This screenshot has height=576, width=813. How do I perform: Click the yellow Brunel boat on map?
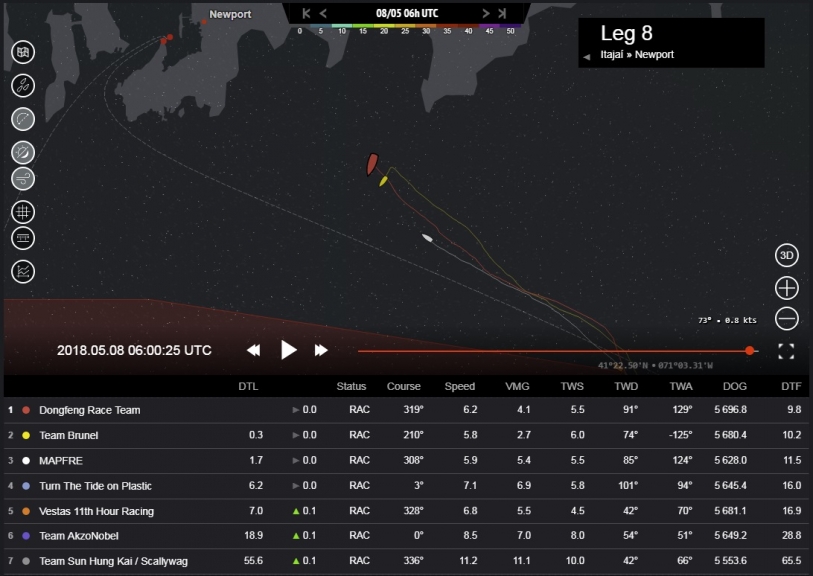tap(383, 181)
